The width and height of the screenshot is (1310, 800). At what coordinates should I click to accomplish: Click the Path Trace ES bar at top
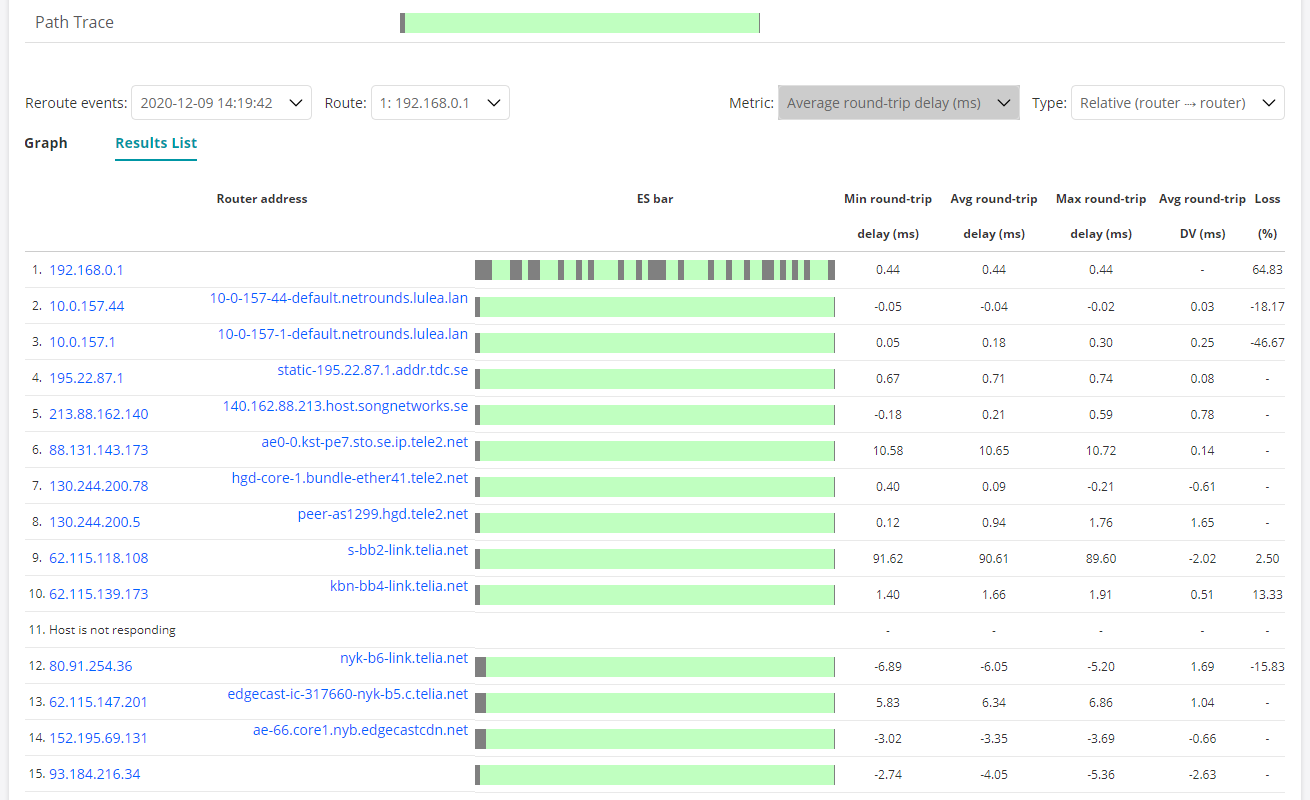(x=580, y=23)
